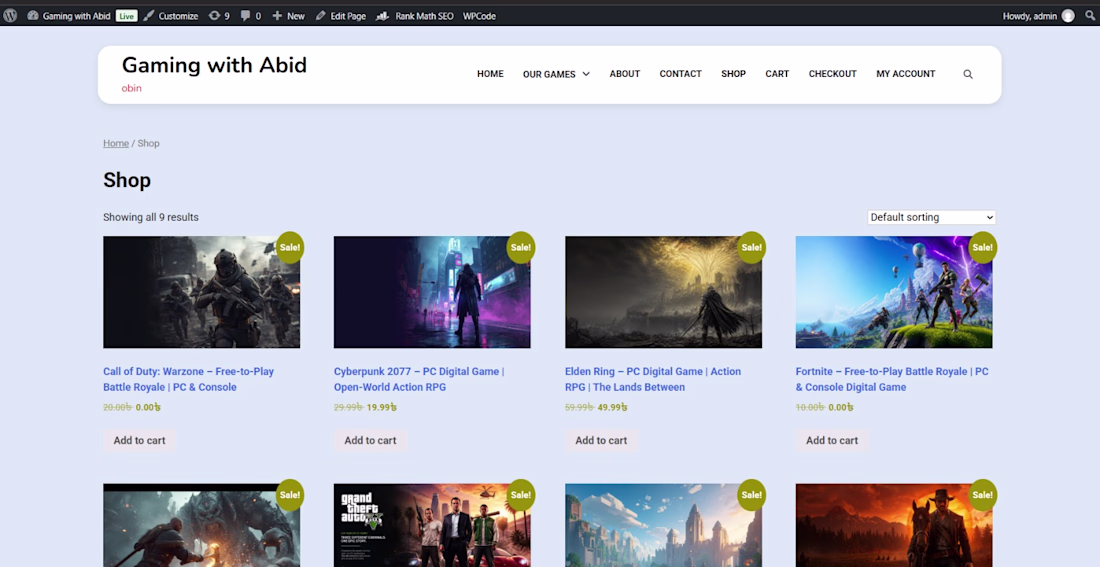Open Gaming with Abid site title
1100x567 pixels.
coord(214,65)
